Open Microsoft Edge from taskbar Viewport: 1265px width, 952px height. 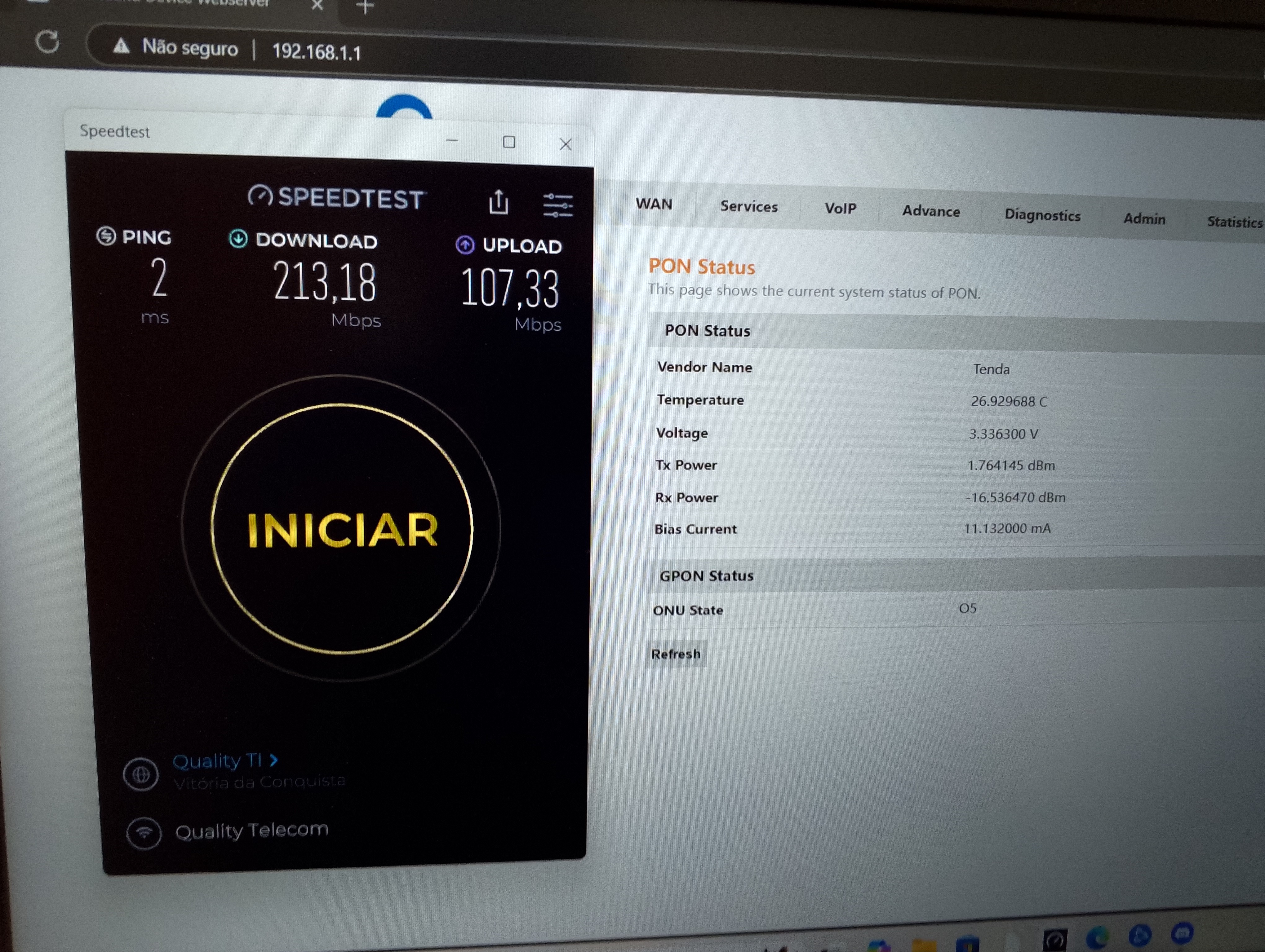1098,938
